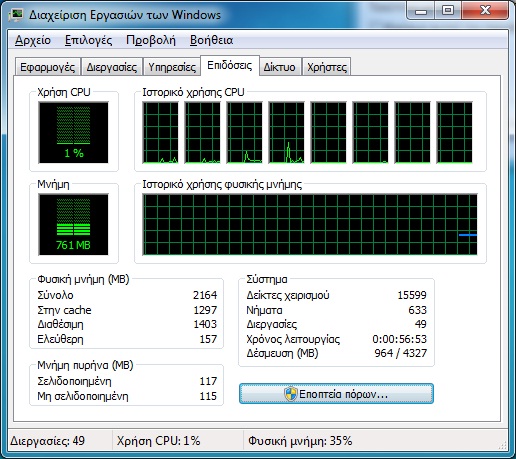Click the memory meter showing 761 MB
This screenshot has width=516, height=459.
(x=73, y=225)
